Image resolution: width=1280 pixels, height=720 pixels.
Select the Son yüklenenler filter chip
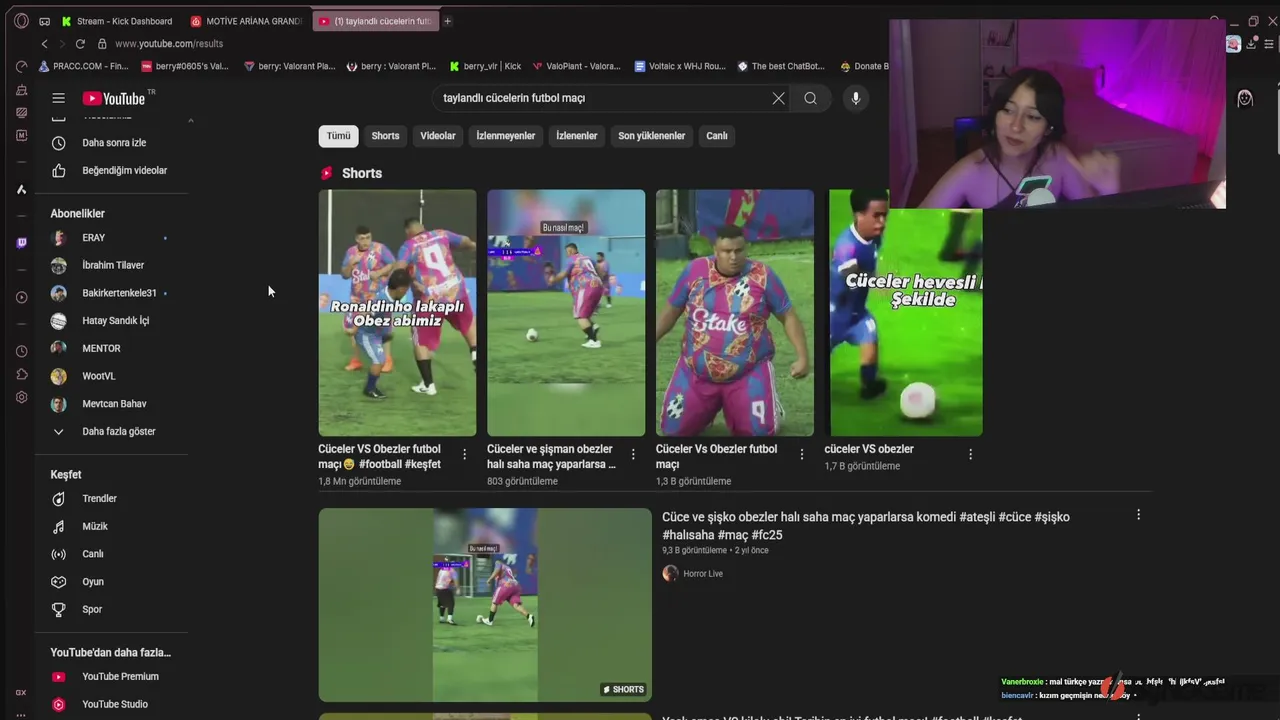652,136
